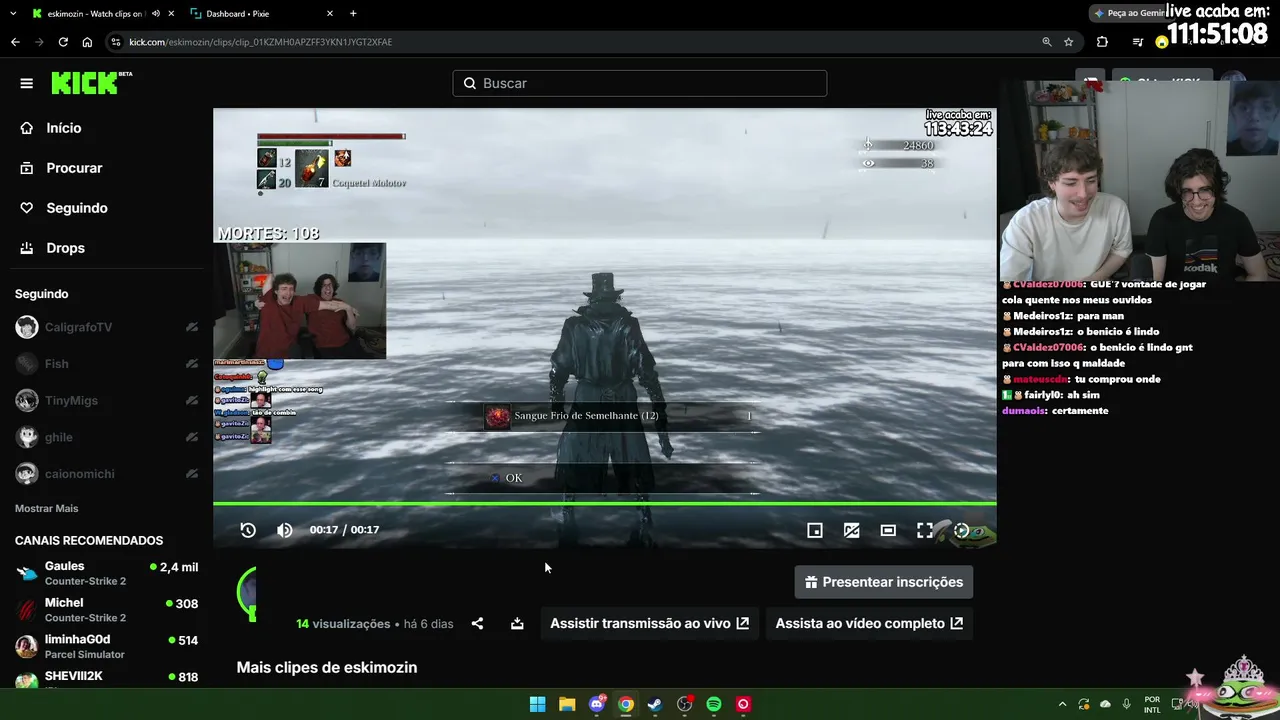Screen dimensions: 1280x720
Task: Close the eskimozin browser tab
Action: coord(171,14)
